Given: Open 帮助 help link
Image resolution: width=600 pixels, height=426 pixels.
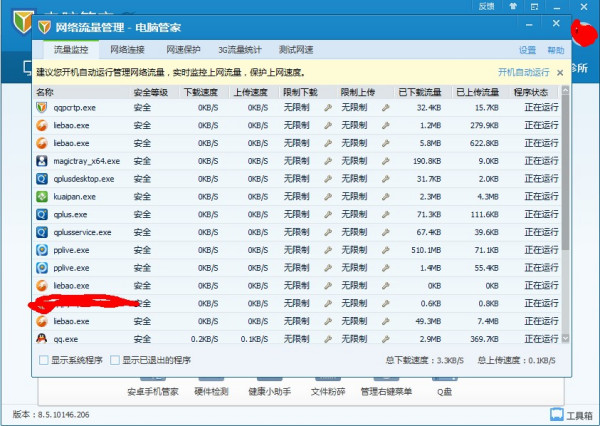Looking at the screenshot, I should point(556,50).
